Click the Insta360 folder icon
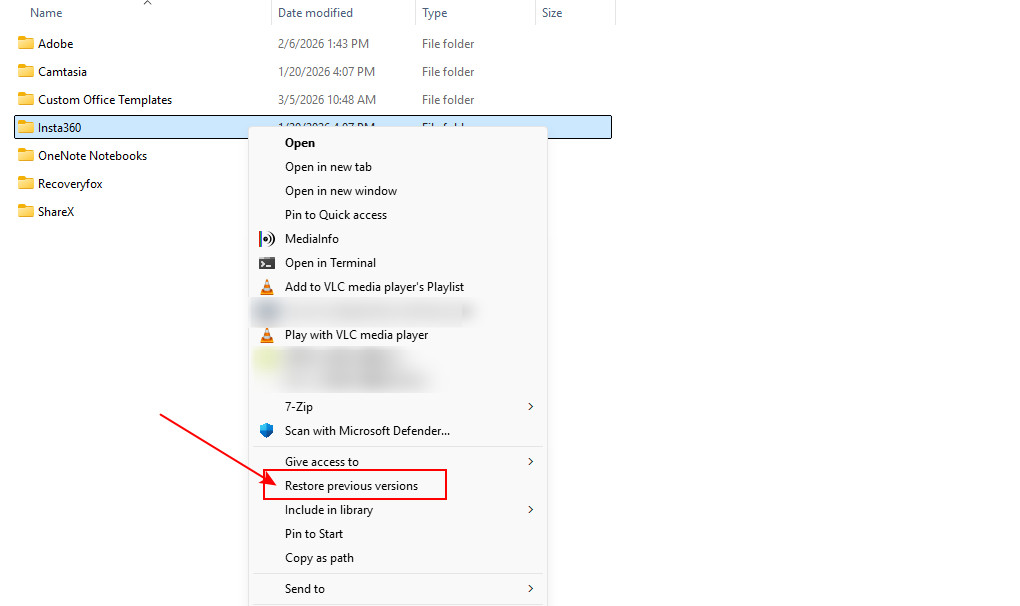The image size is (1020, 606). (26, 127)
